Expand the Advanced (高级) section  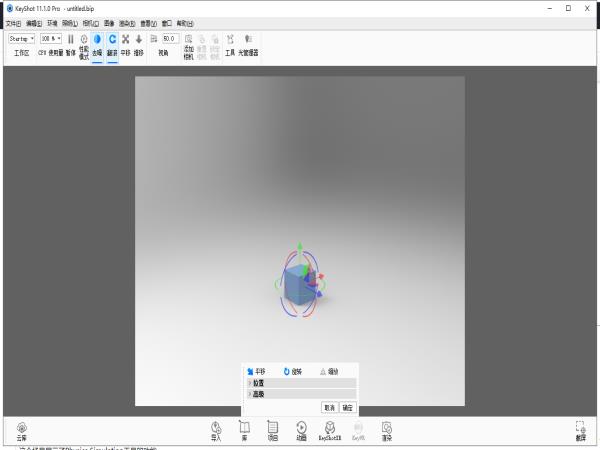pyautogui.click(x=302, y=394)
